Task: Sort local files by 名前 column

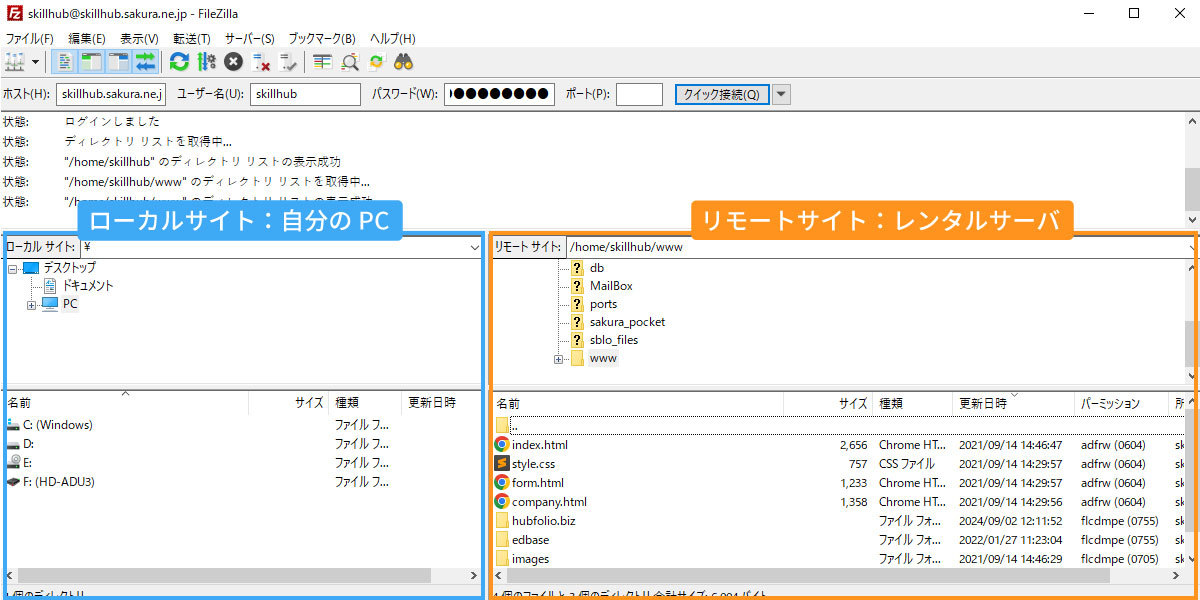Action: (x=126, y=403)
